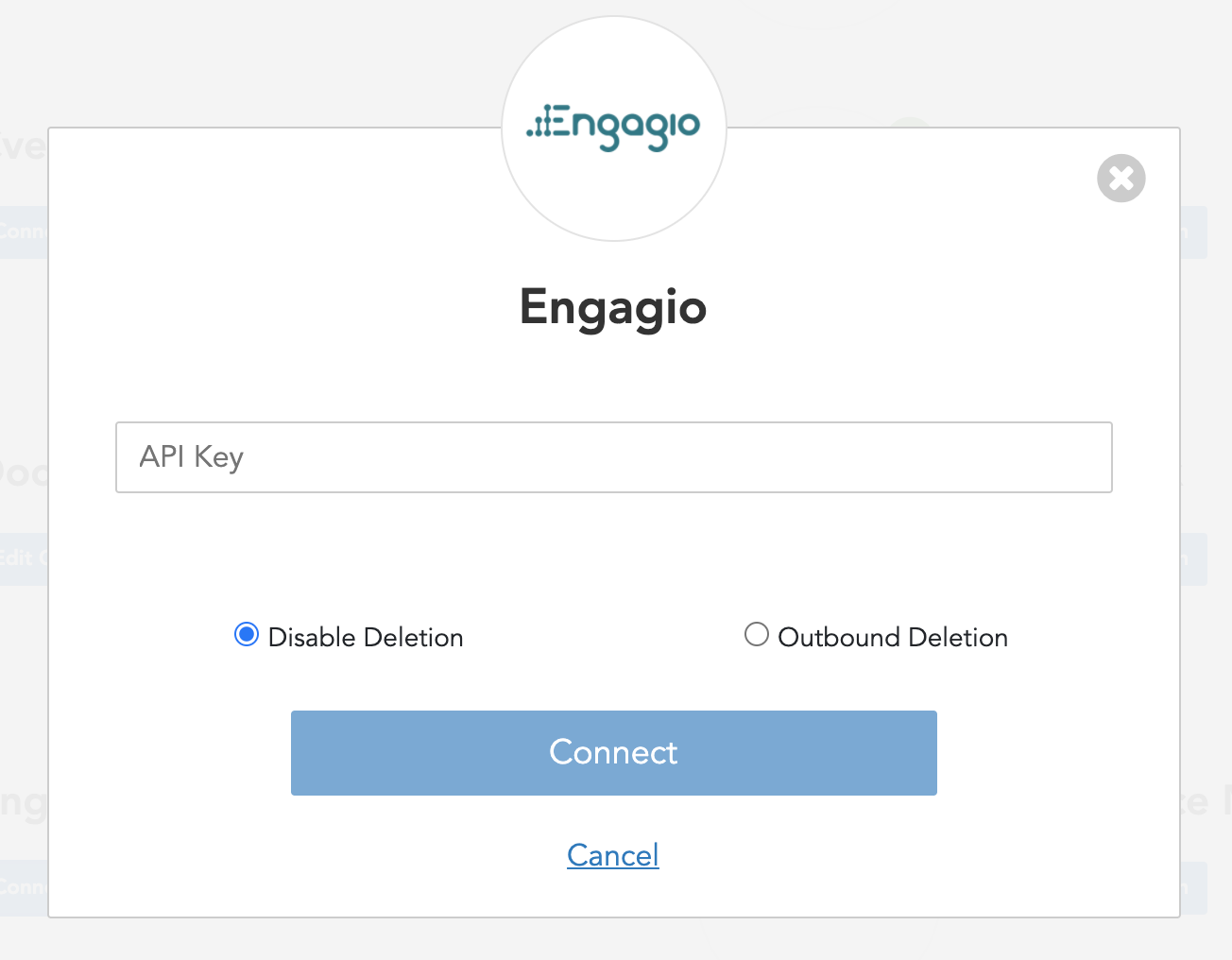Click the faded Edit button on left background
1232x960 pixels.
(23, 558)
